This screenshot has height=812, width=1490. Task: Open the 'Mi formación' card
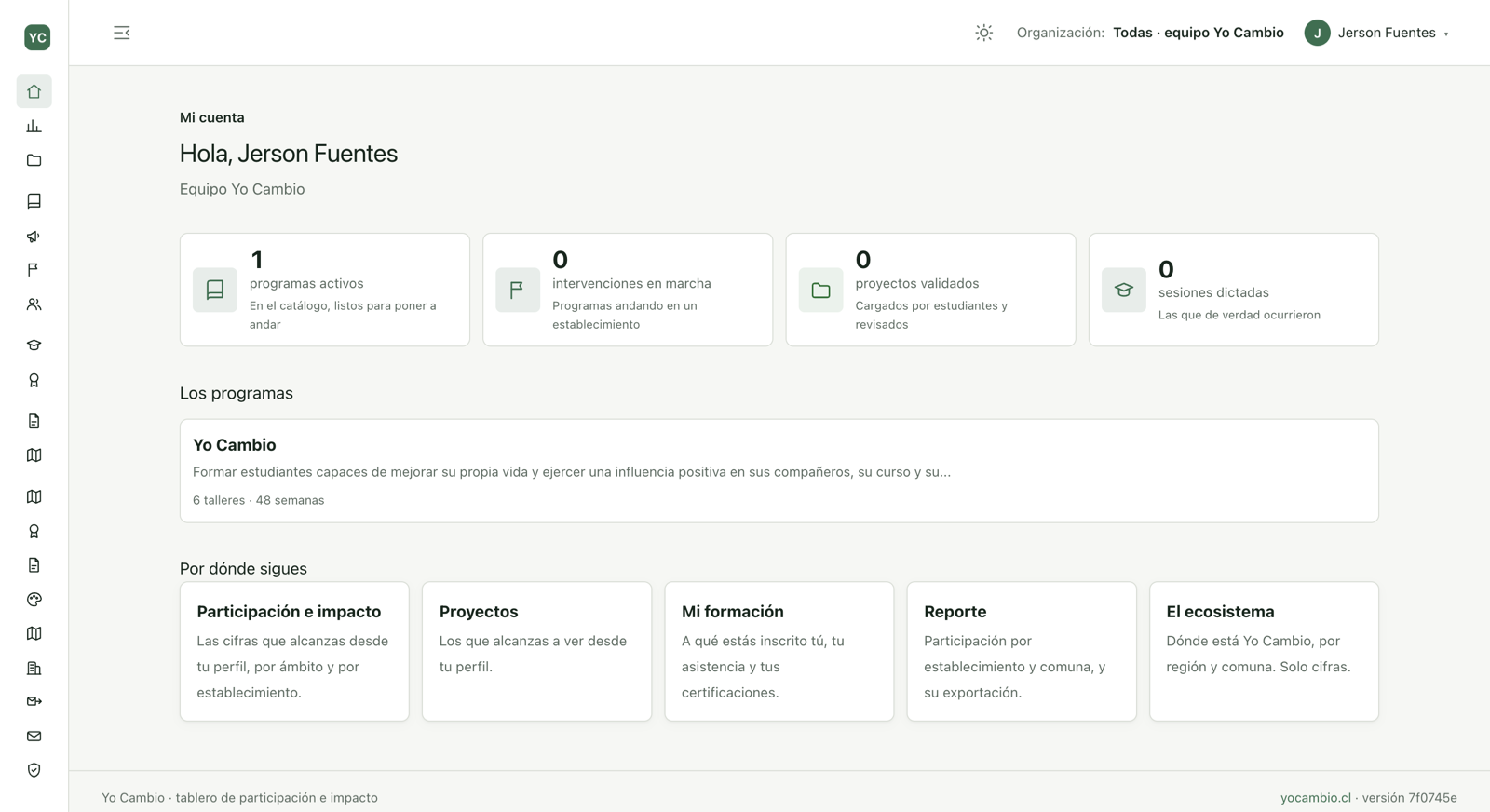(x=779, y=651)
